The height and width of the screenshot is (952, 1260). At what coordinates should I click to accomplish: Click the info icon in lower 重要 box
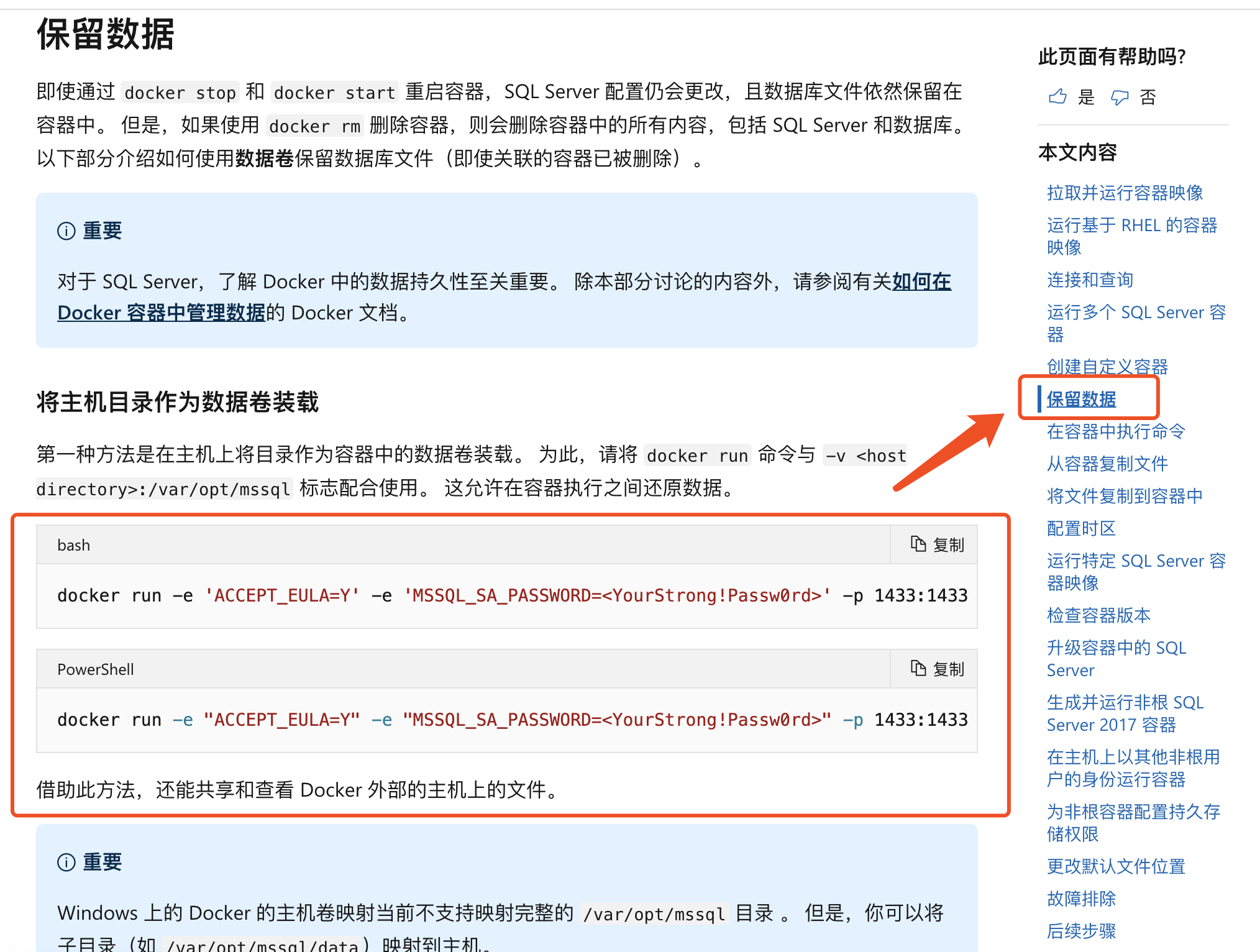[x=66, y=863]
